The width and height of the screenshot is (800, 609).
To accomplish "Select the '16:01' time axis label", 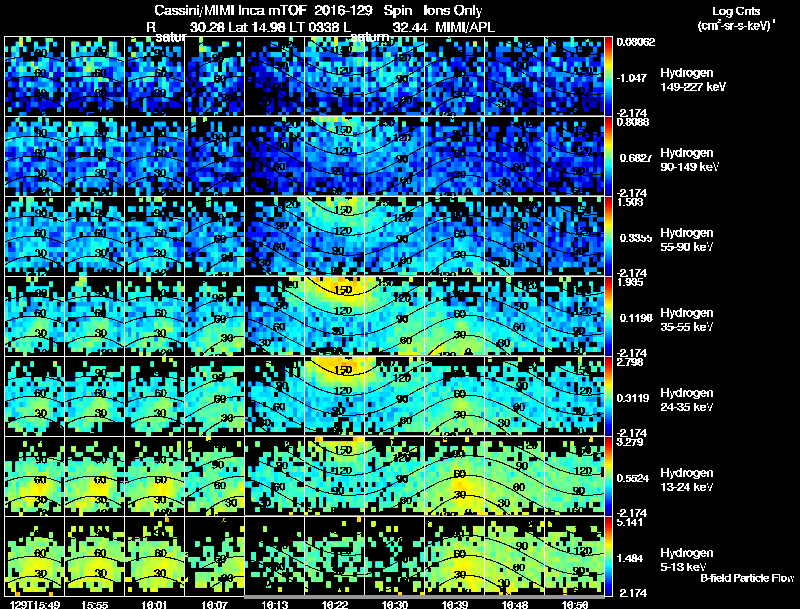I will coord(155,604).
